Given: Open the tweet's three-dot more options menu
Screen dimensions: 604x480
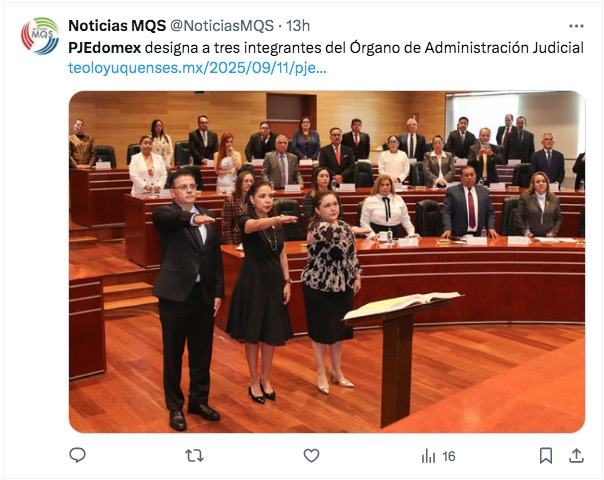Looking at the screenshot, I should (576, 26).
